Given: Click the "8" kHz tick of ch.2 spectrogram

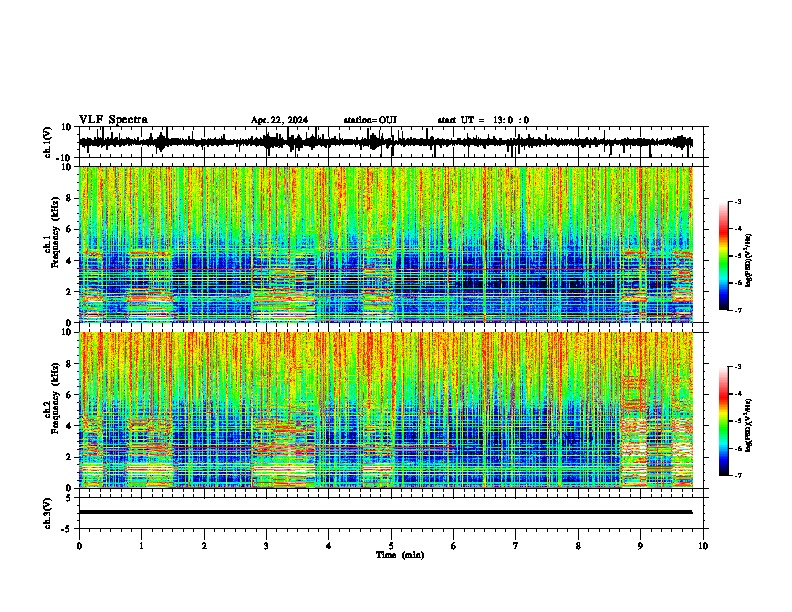Looking at the screenshot, I should pos(69,364).
